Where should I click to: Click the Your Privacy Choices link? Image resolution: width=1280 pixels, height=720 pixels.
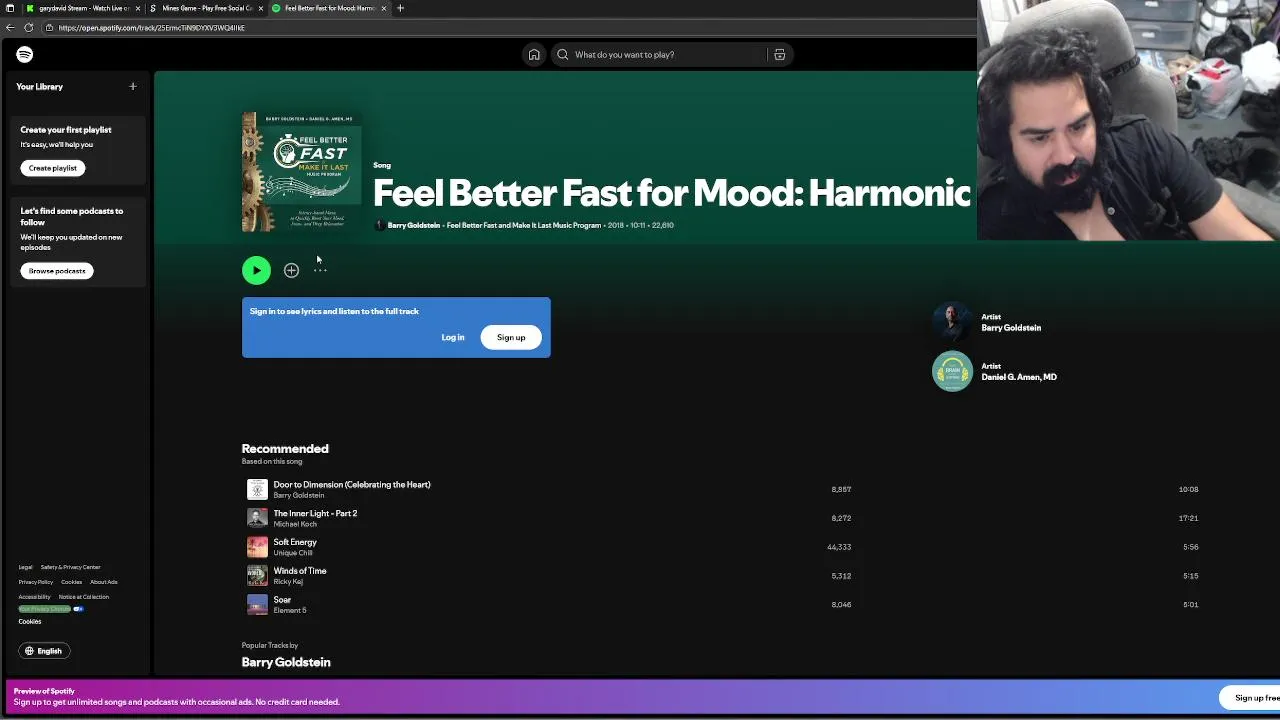[x=45, y=609]
